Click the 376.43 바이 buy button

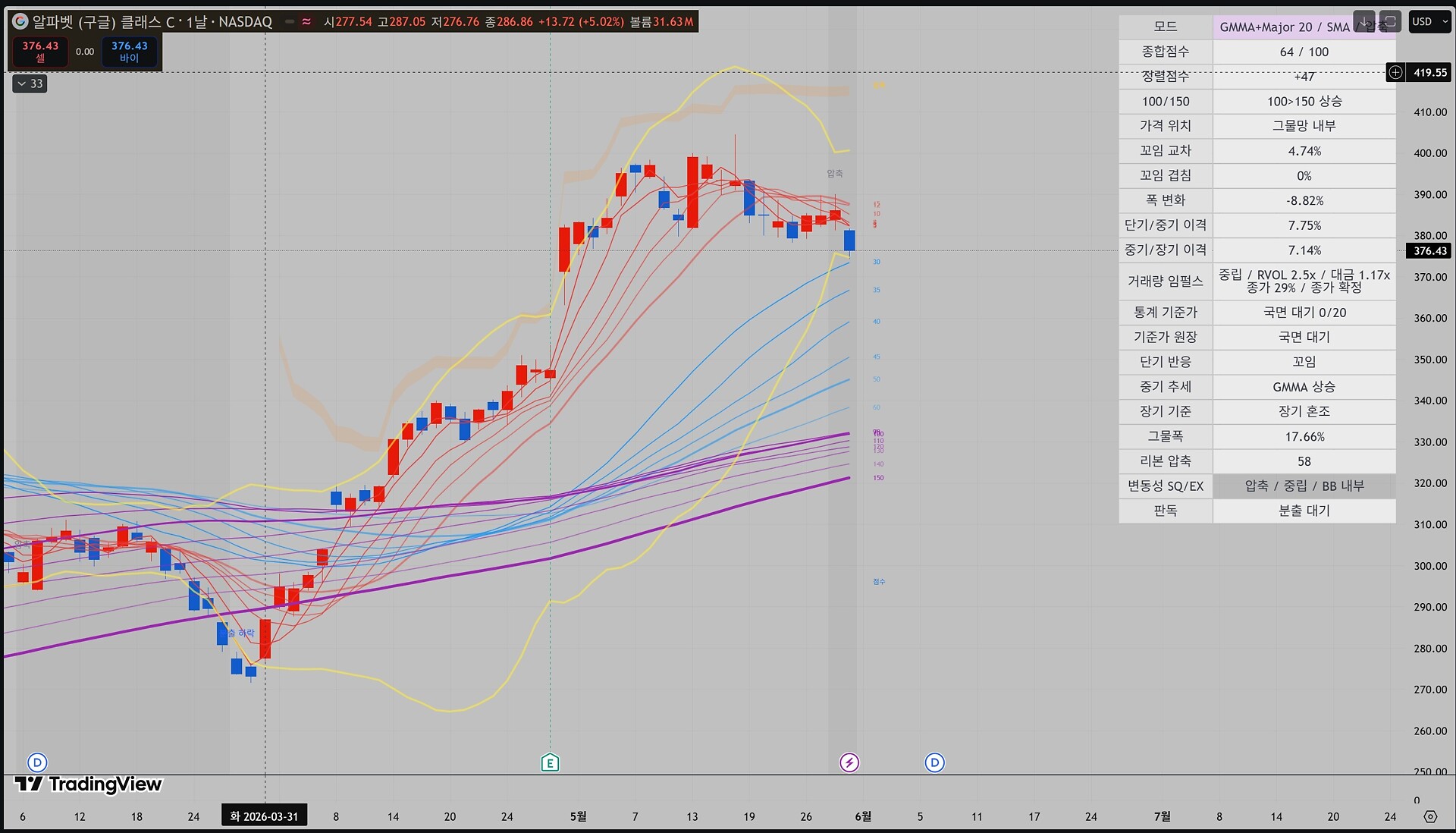(130, 52)
